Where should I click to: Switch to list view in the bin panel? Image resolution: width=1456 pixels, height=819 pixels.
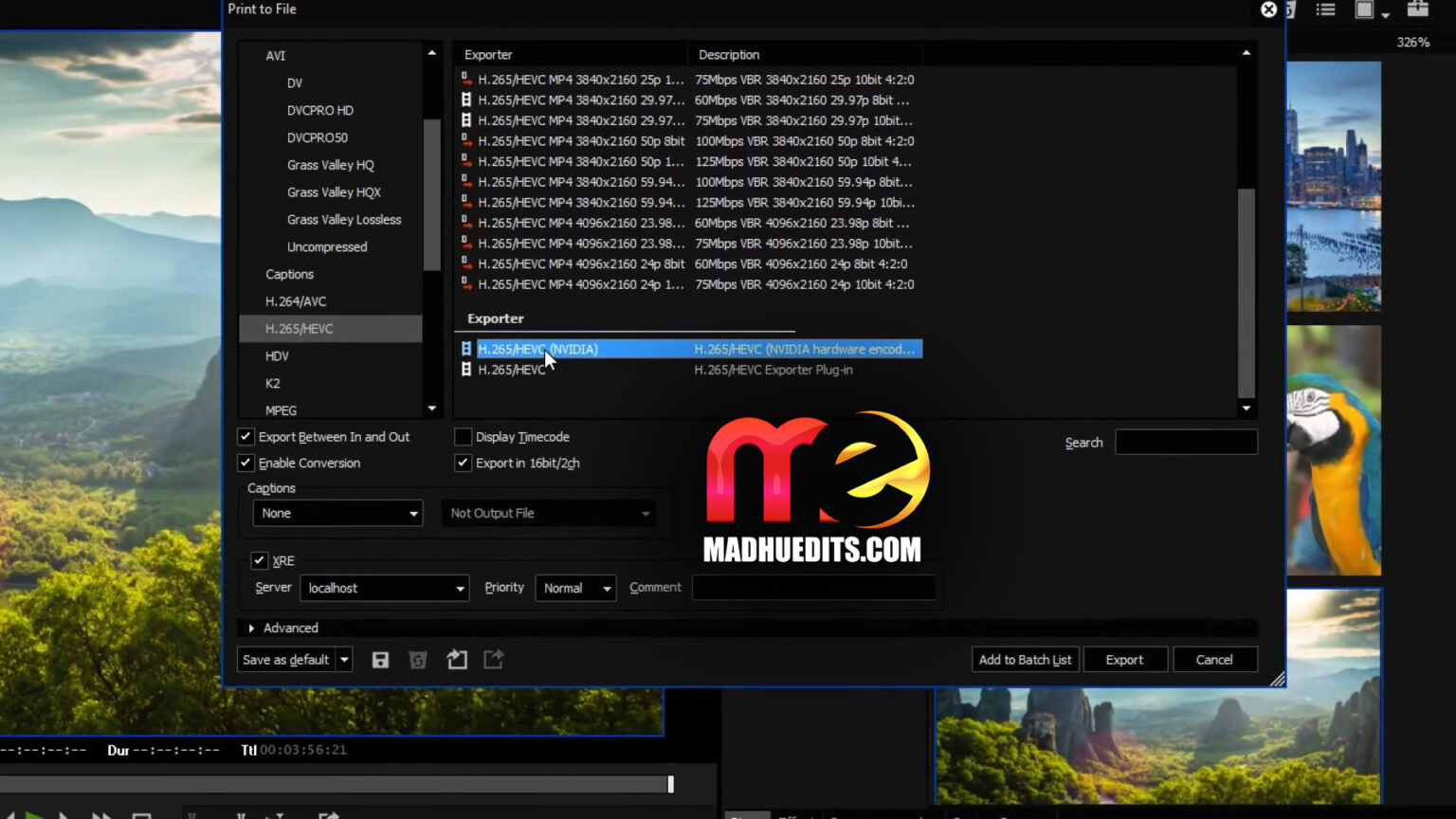click(1325, 9)
